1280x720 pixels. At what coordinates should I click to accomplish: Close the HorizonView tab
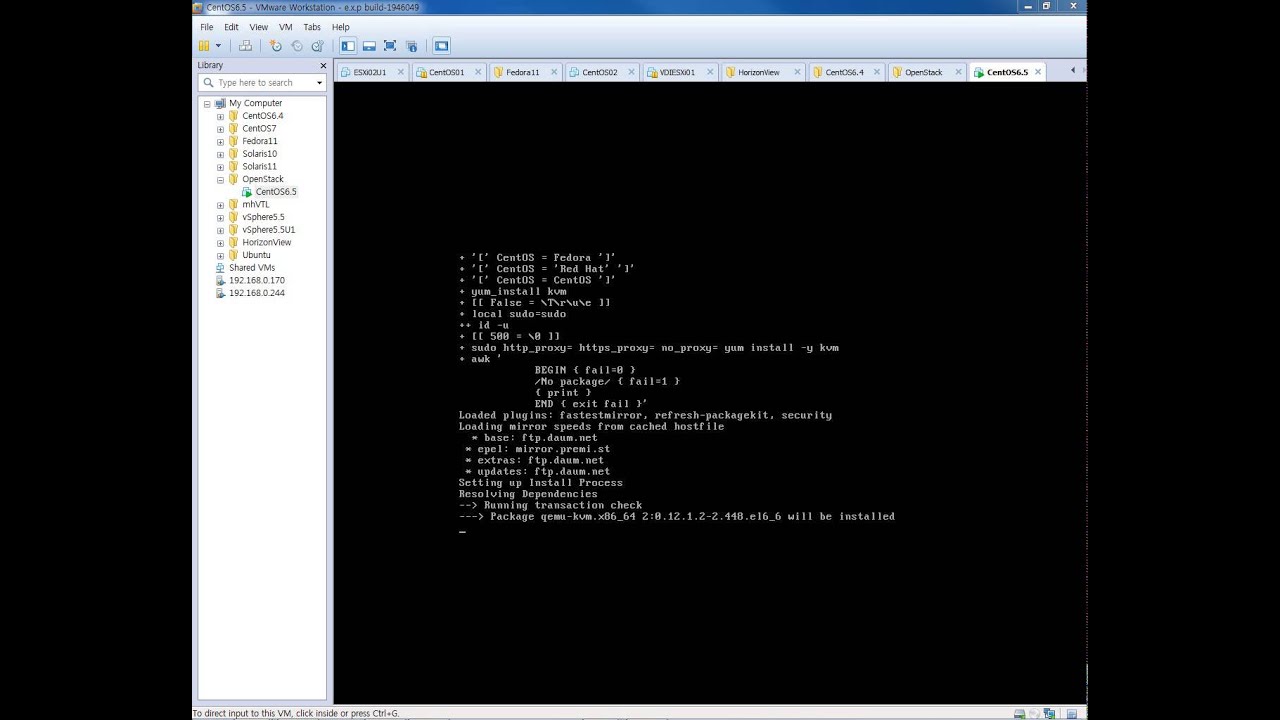798,72
